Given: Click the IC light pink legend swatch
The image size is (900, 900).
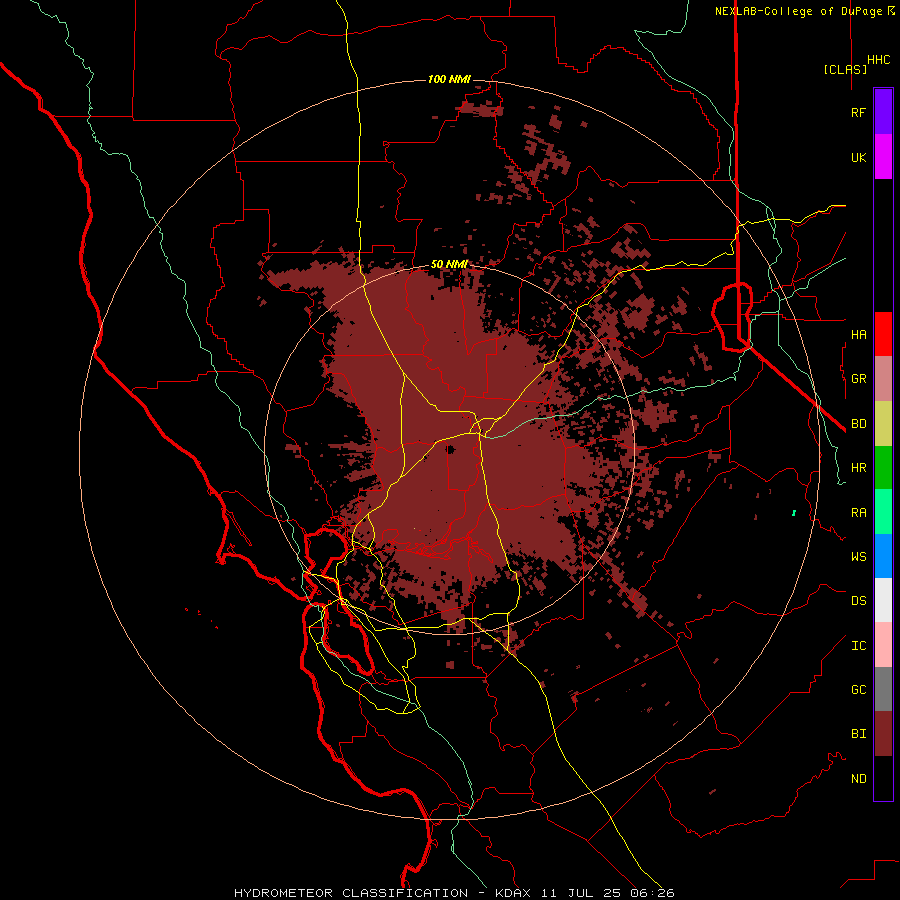Looking at the screenshot, I should (x=883, y=645).
